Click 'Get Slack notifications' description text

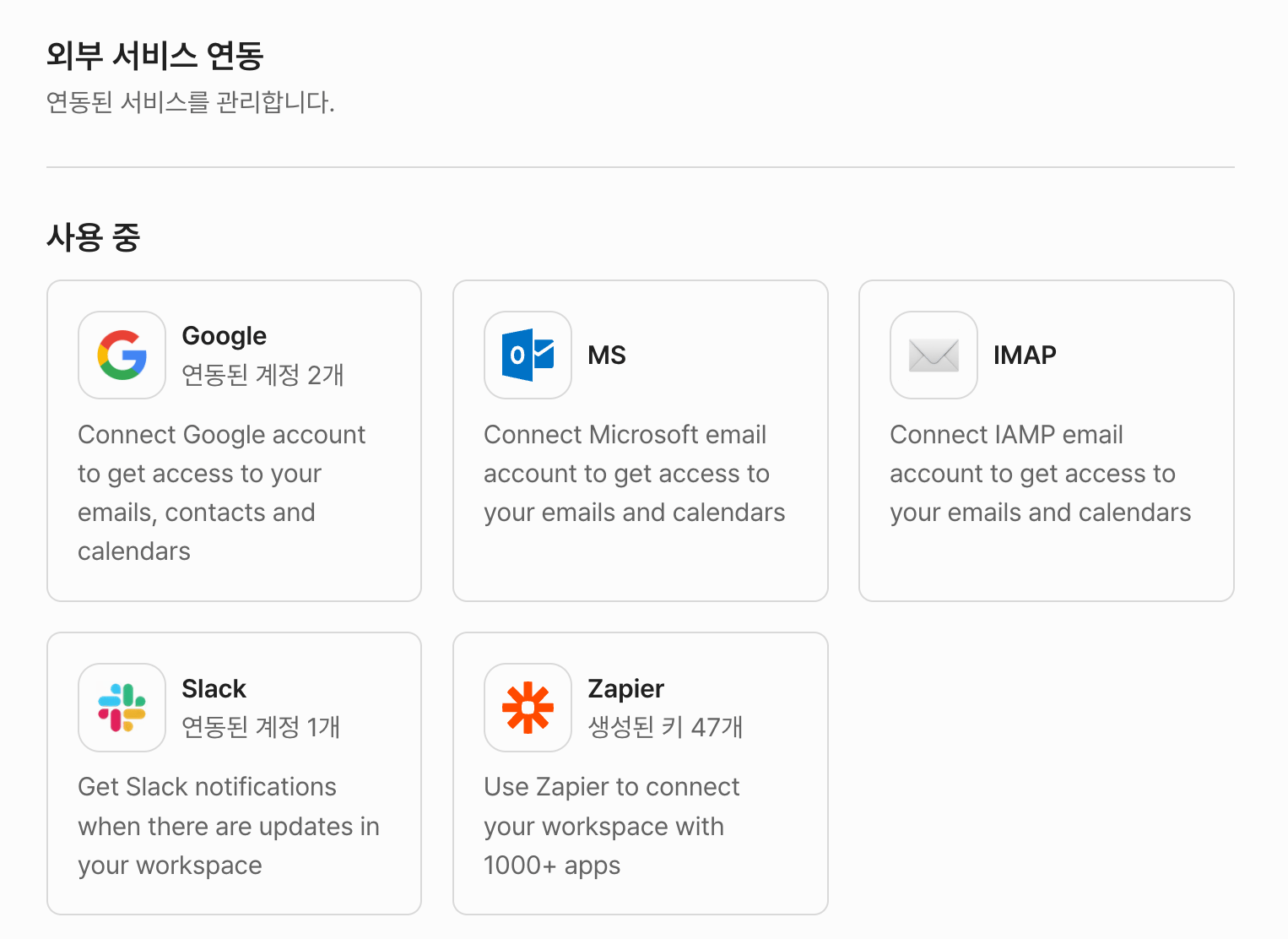[229, 826]
